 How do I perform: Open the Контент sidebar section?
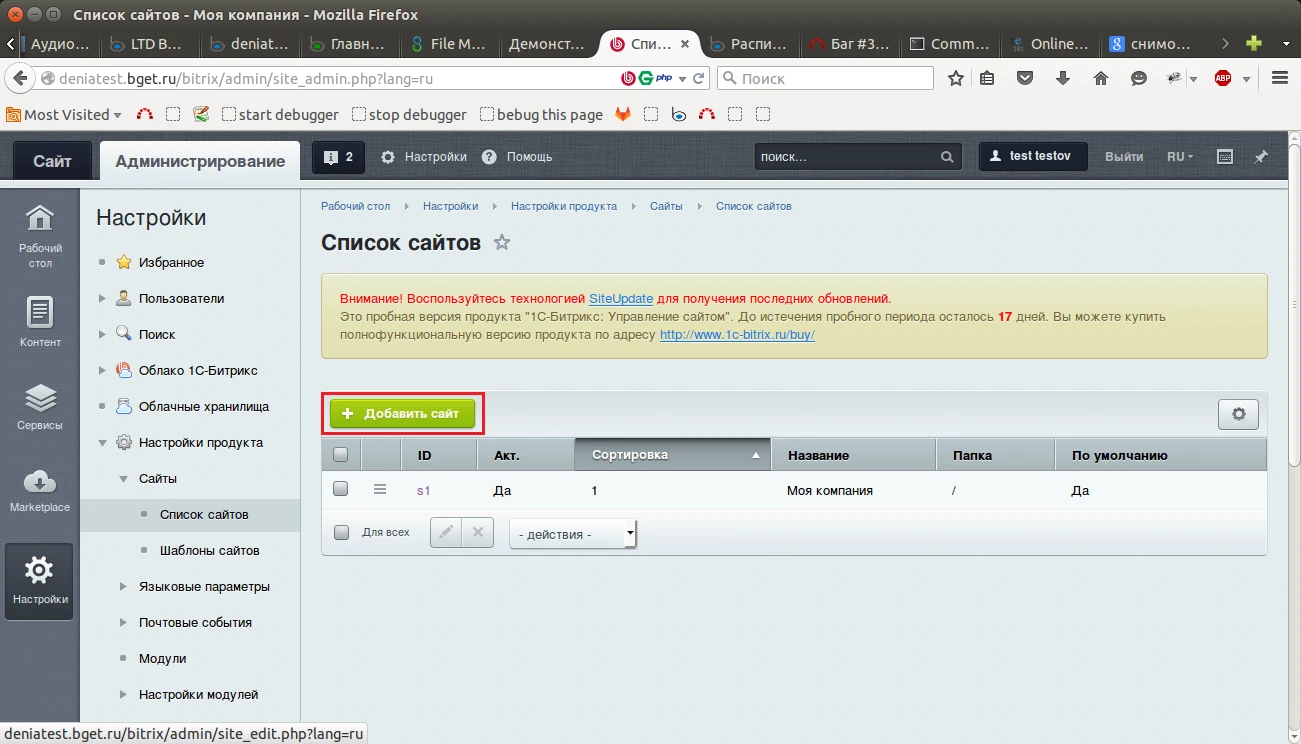(40, 322)
